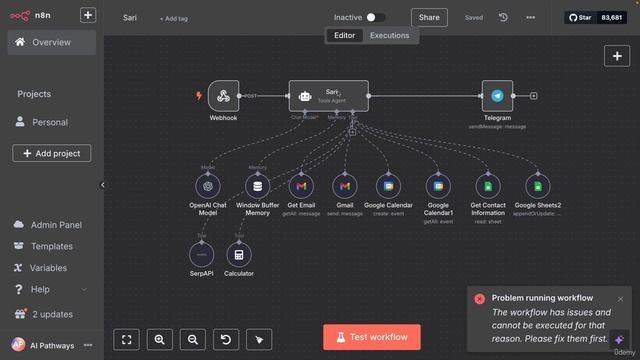The width and height of the screenshot is (640, 360).
Task: Expand the Help menu
Action: pos(51,289)
